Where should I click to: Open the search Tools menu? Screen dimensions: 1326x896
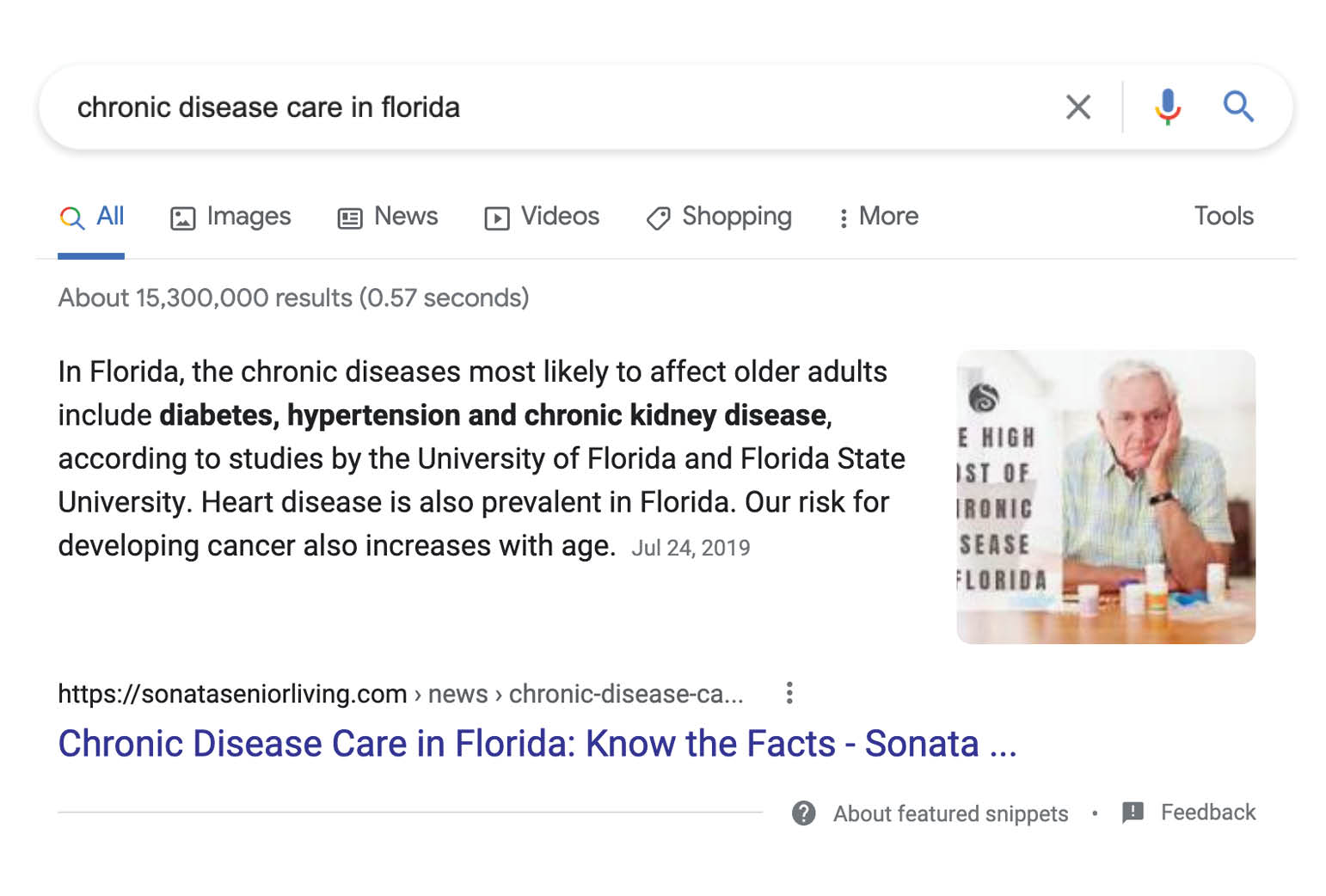tap(1224, 216)
